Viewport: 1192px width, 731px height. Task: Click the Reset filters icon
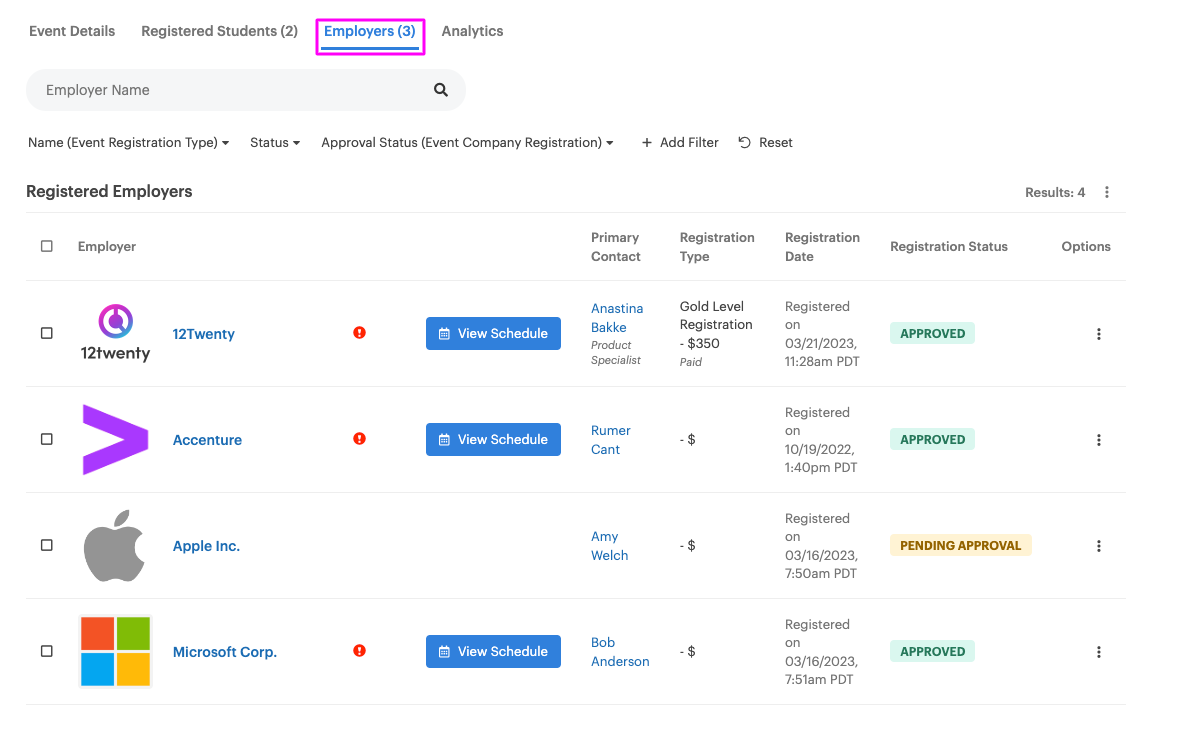(745, 143)
